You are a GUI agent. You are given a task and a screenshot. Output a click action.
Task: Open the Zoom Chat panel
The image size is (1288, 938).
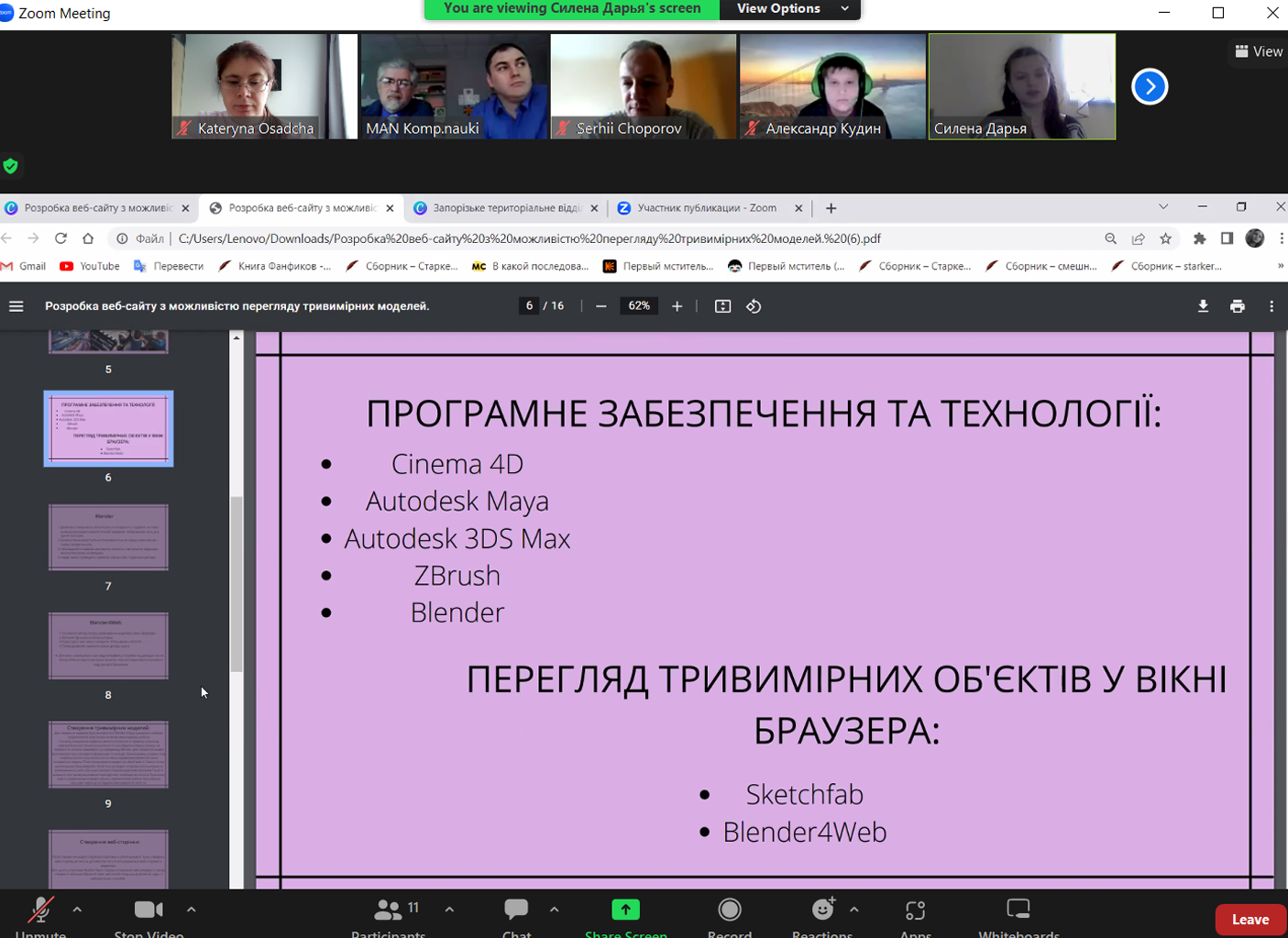tap(516, 910)
